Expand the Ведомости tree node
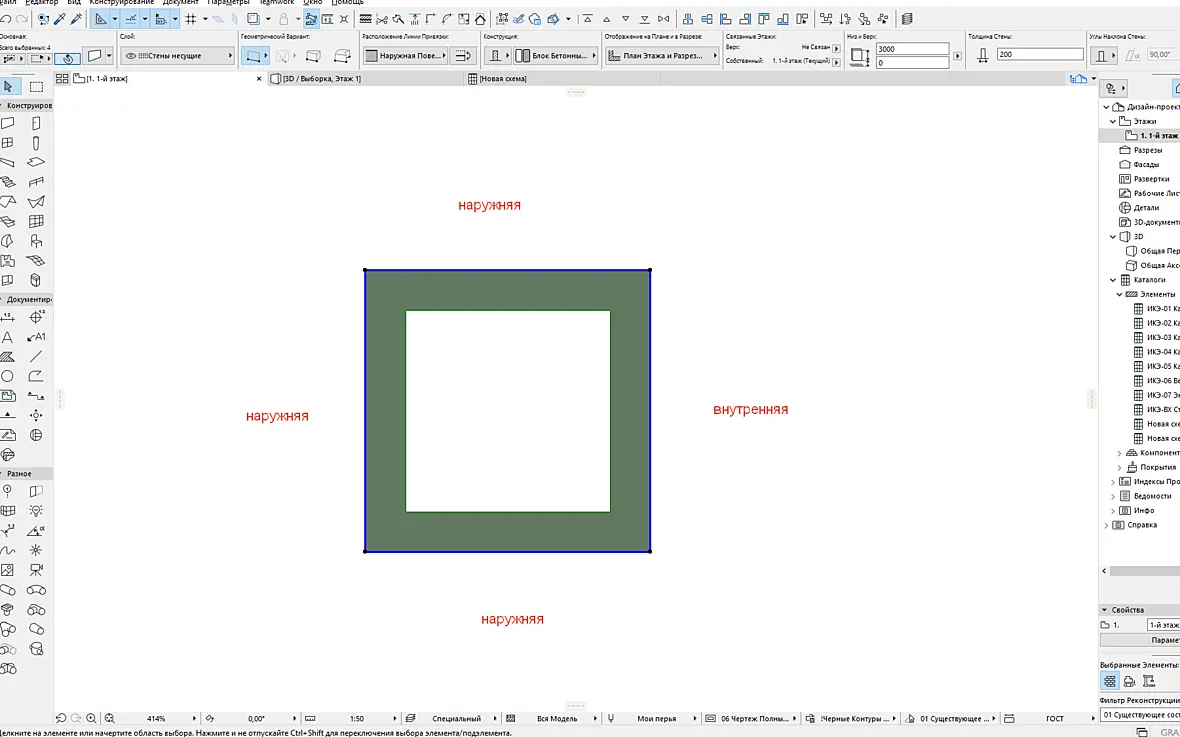 (x=1113, y=496)
